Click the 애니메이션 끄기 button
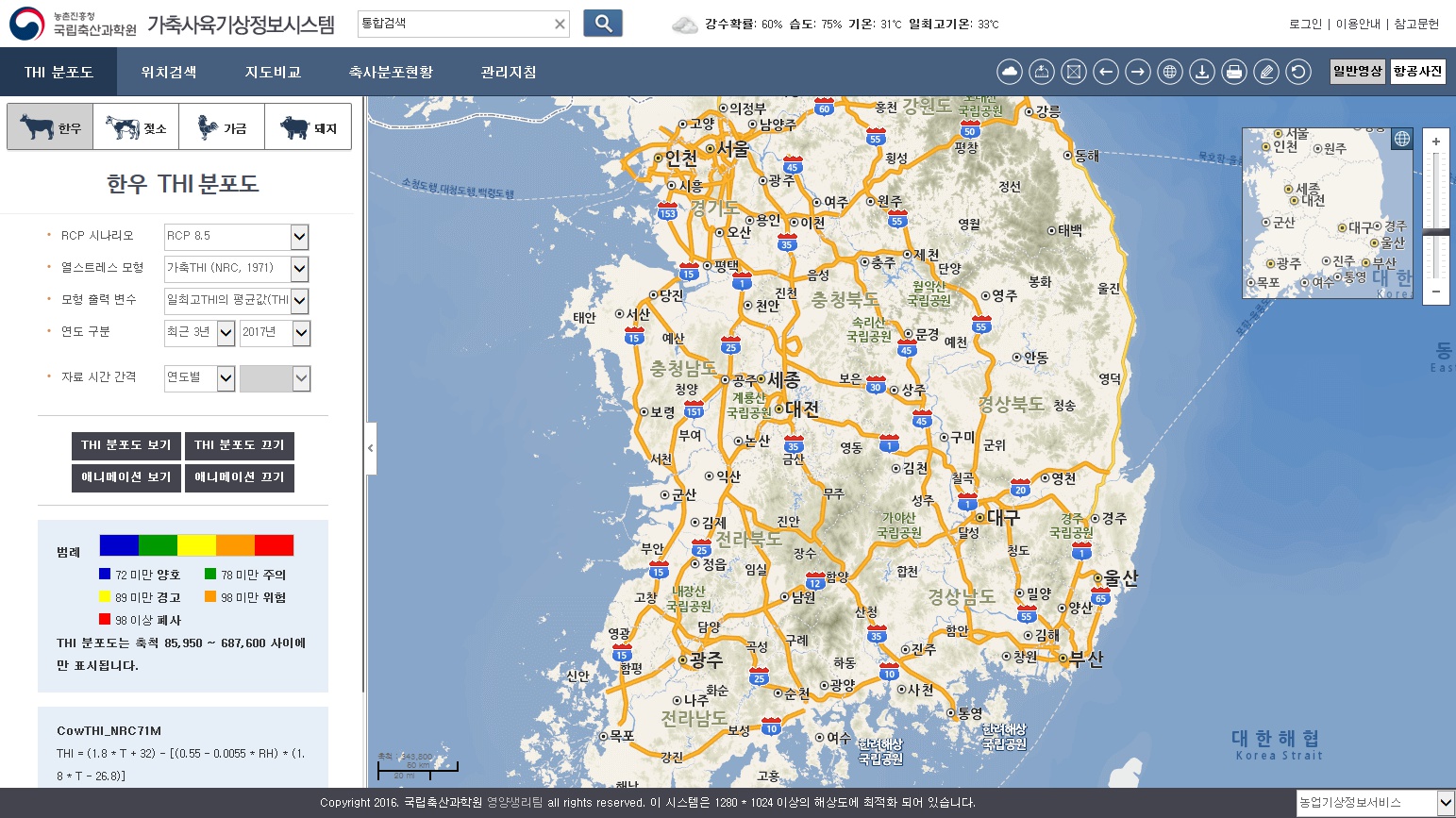The image size is (1456, 818). (239, 477)
